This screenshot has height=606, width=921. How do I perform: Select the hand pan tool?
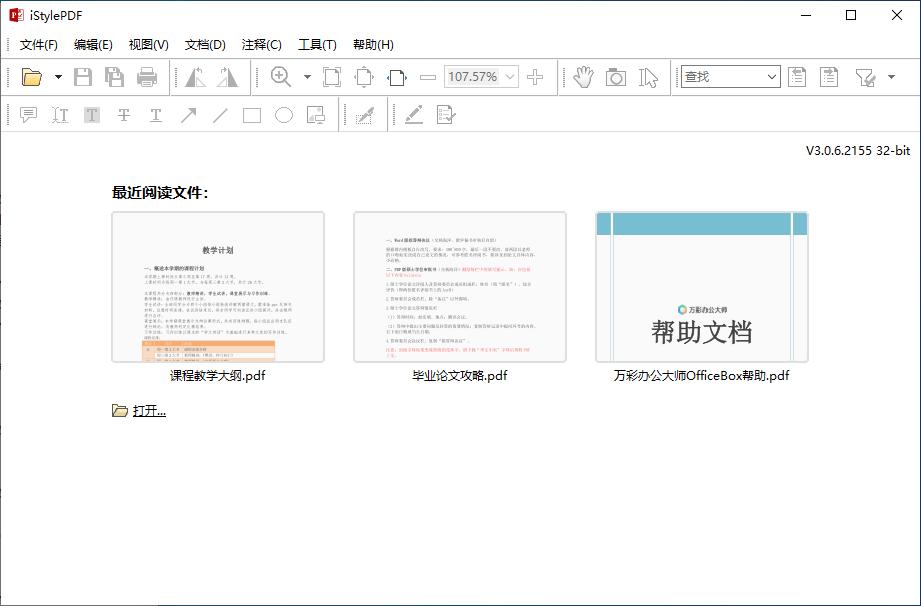tap(583, 76)
